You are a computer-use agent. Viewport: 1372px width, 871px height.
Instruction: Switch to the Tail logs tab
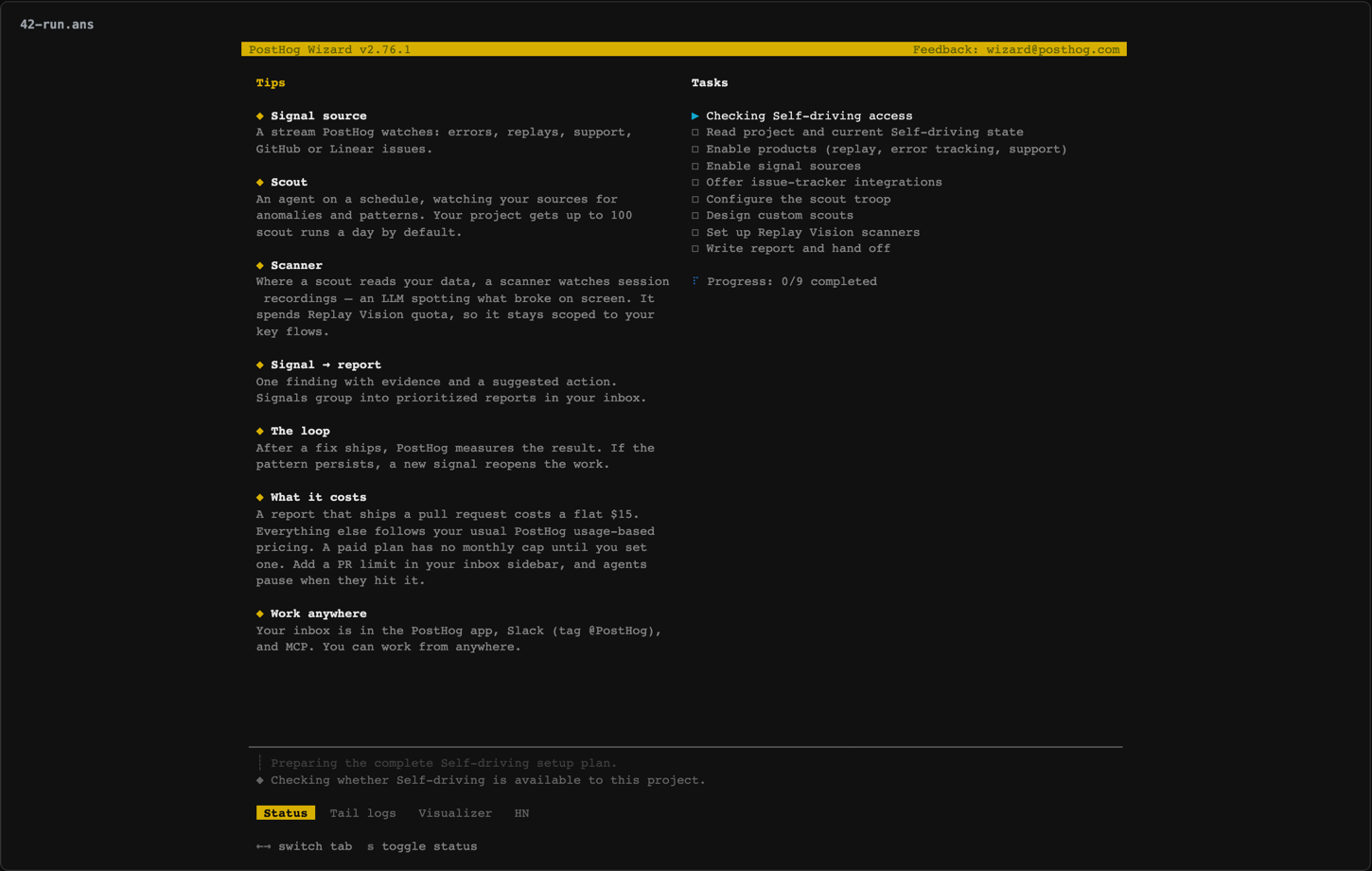click(362, 813)
